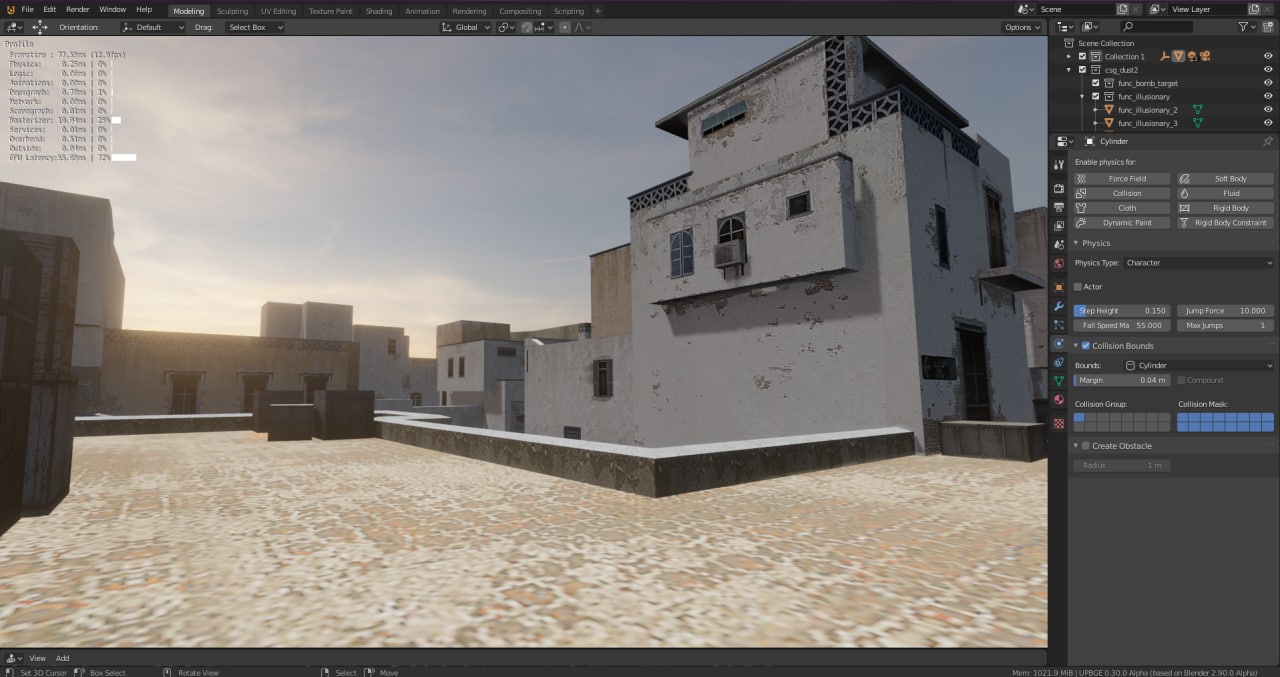Open the Tool properties tab icon
Screen dimensions: 1280x677
click(1059, 164)
